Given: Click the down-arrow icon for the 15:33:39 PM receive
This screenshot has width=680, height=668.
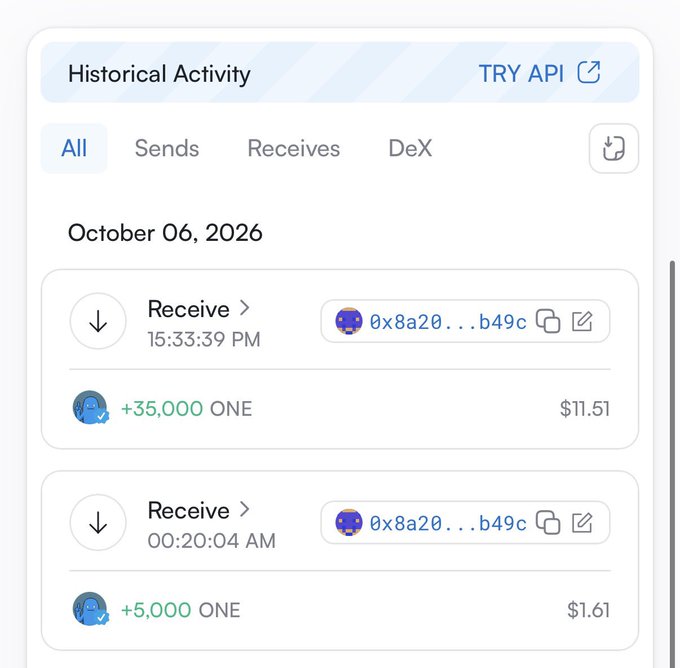Looking at the screenshot, I should coord(98,321).
